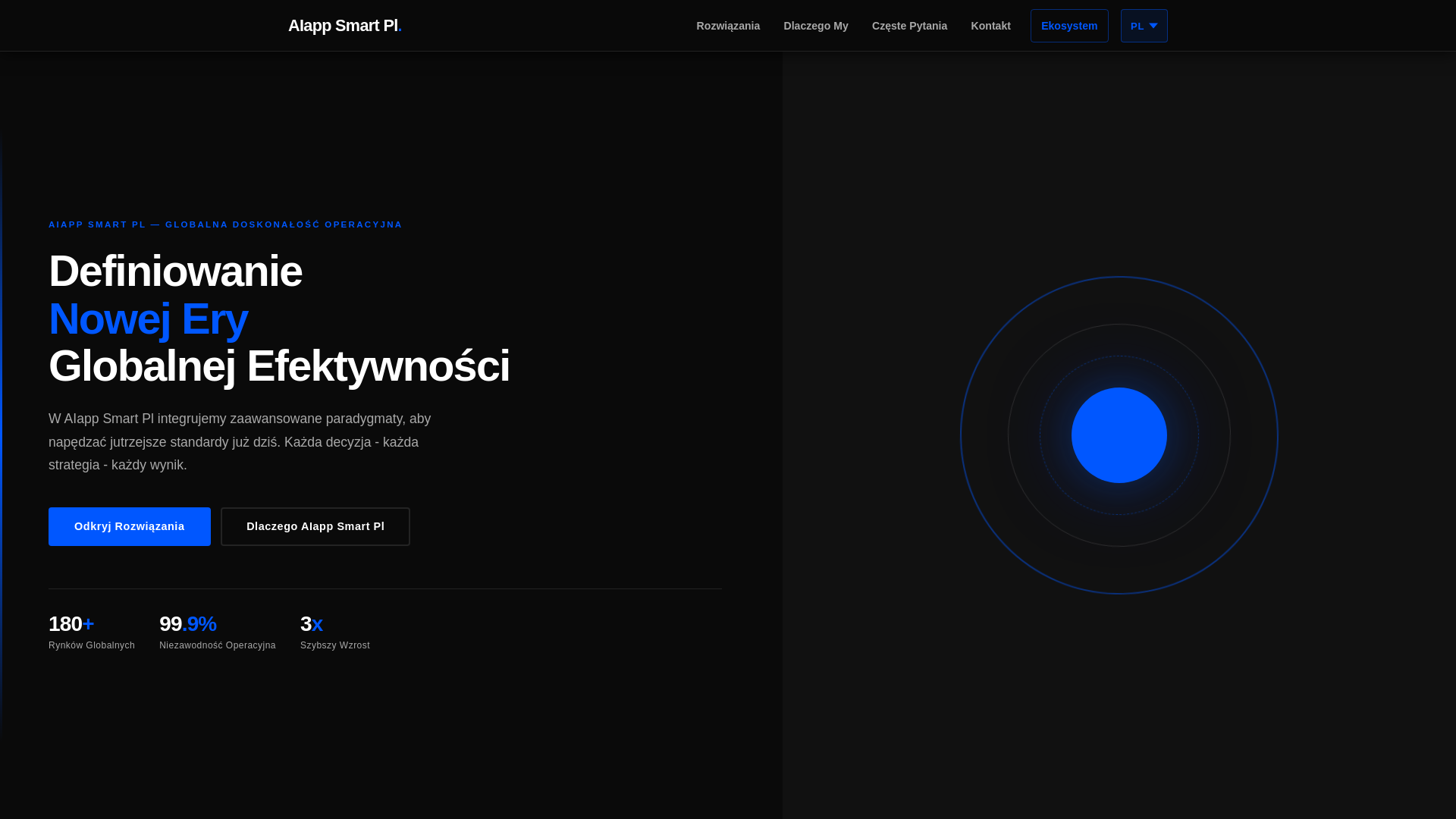Viewport: 1456px width, 819px height.
Task: Click the blue center circle graphic
Action: (x=1119, y=435)
